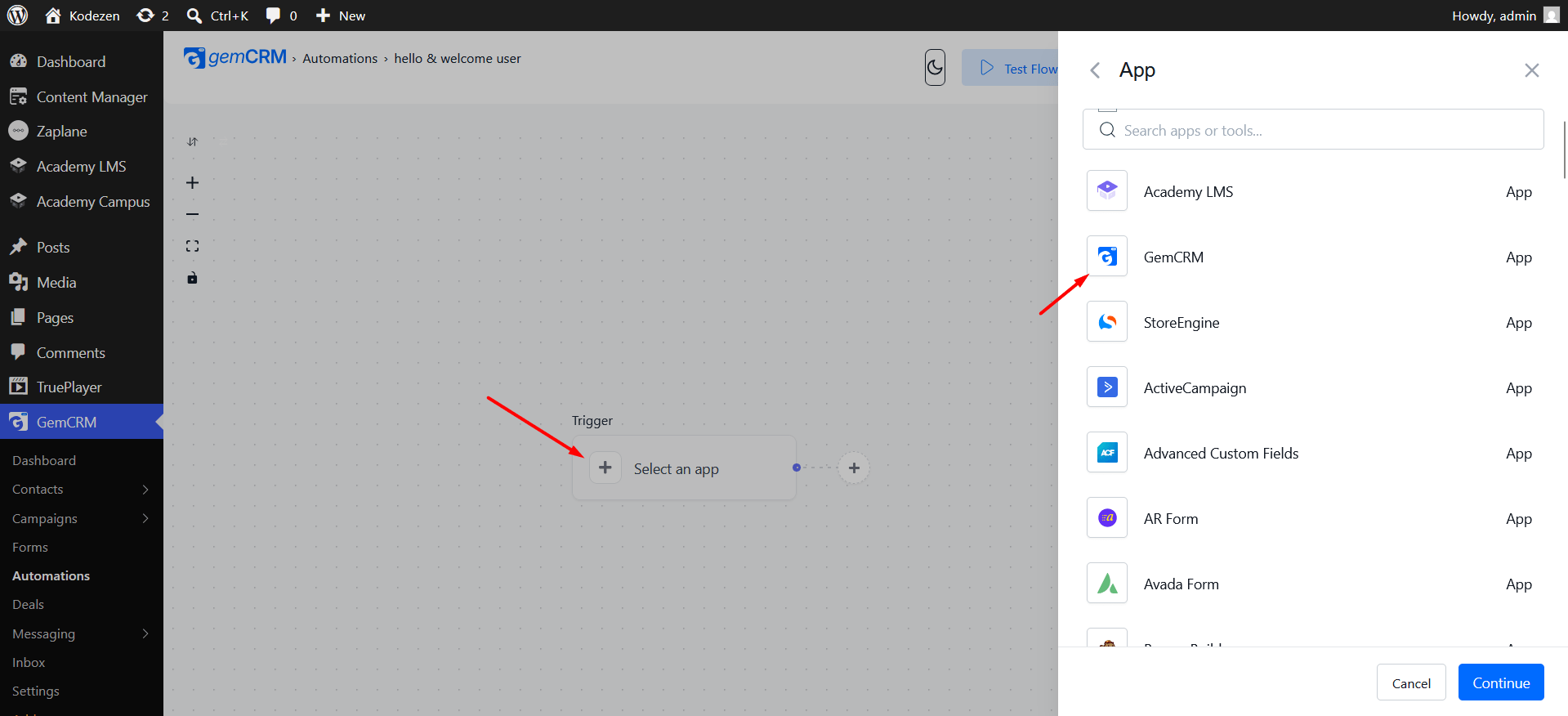1568x716 pixels.
Task: Select the StoreEngine app icon
Action: [x=1107, y=321]
